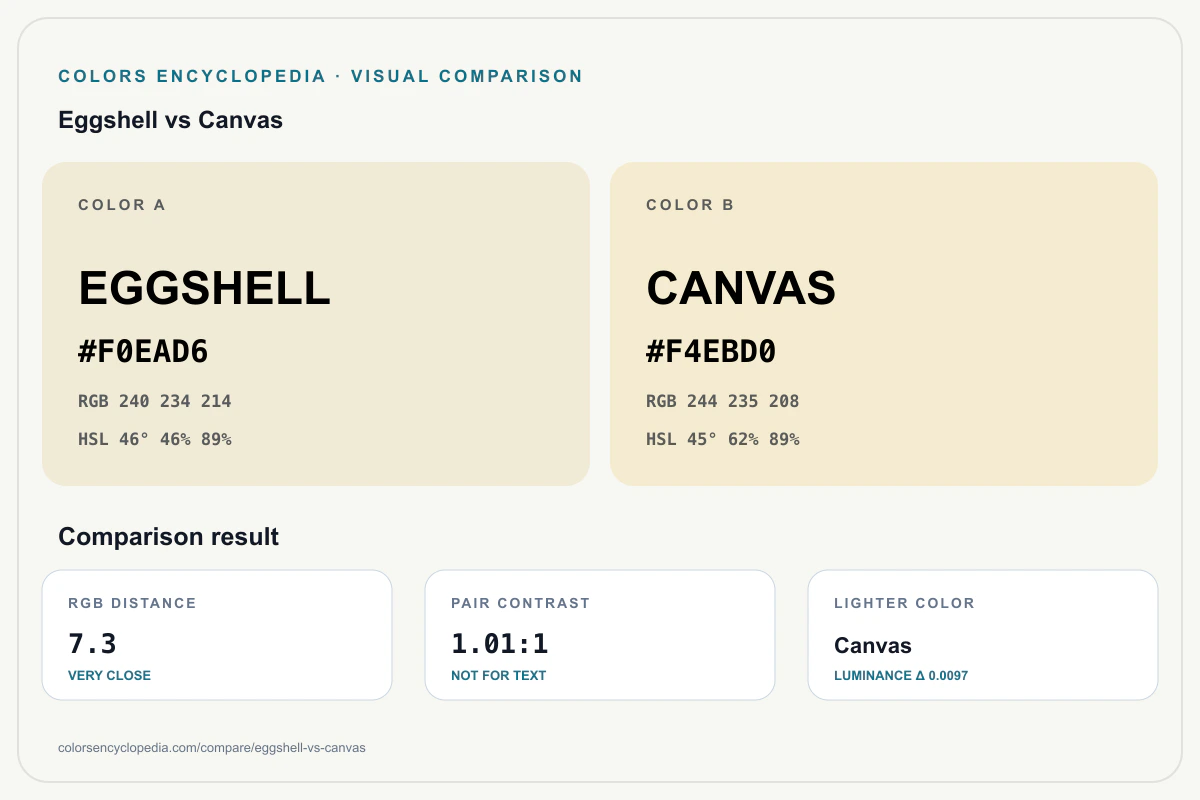Click the Eggshell color swatch card
Image resolution: width=1200 pixels, height=800 pixels.
pyautogui.click(x=316, y=324)
